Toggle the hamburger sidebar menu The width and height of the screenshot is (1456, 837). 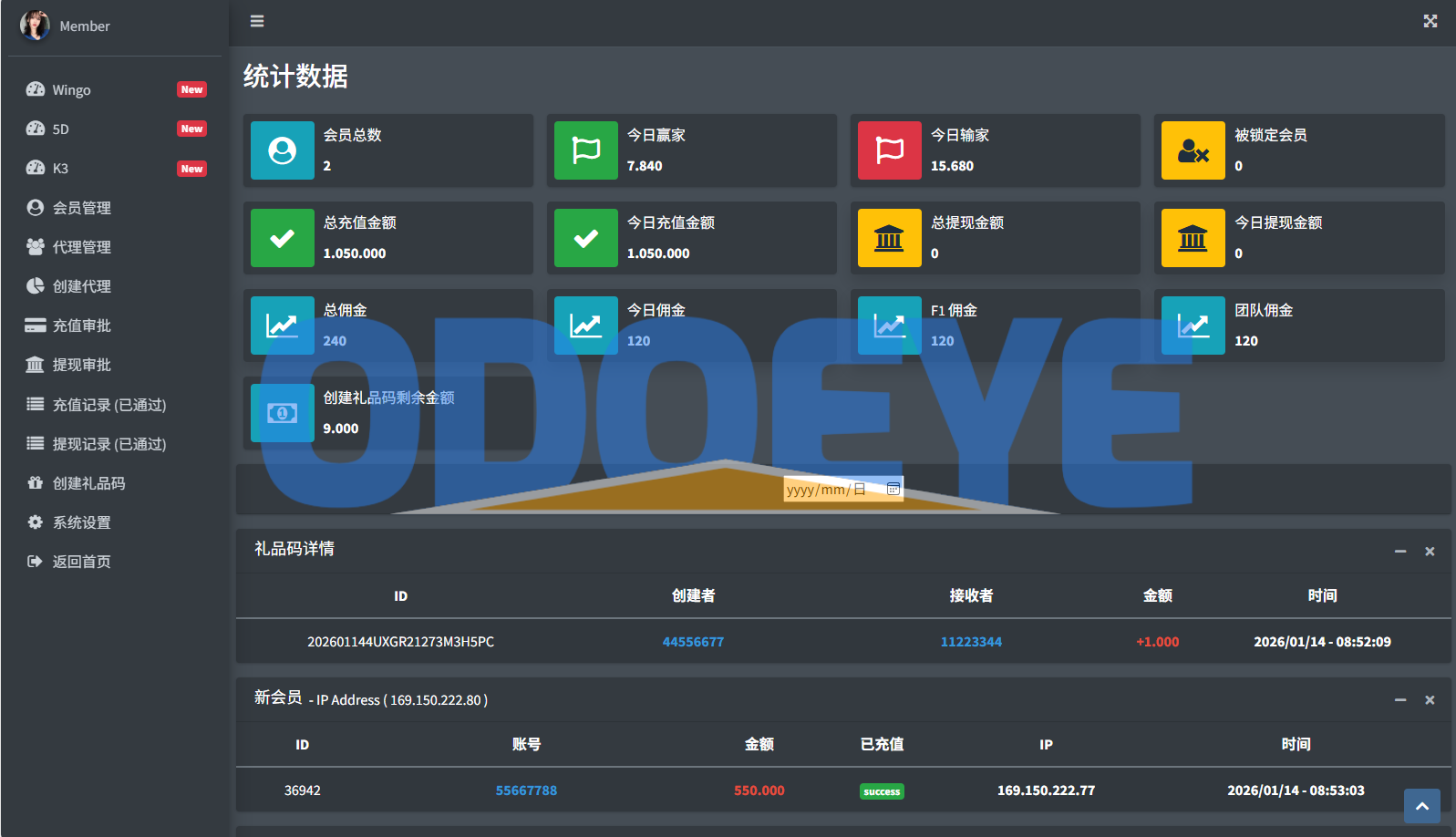pos(257,21)
